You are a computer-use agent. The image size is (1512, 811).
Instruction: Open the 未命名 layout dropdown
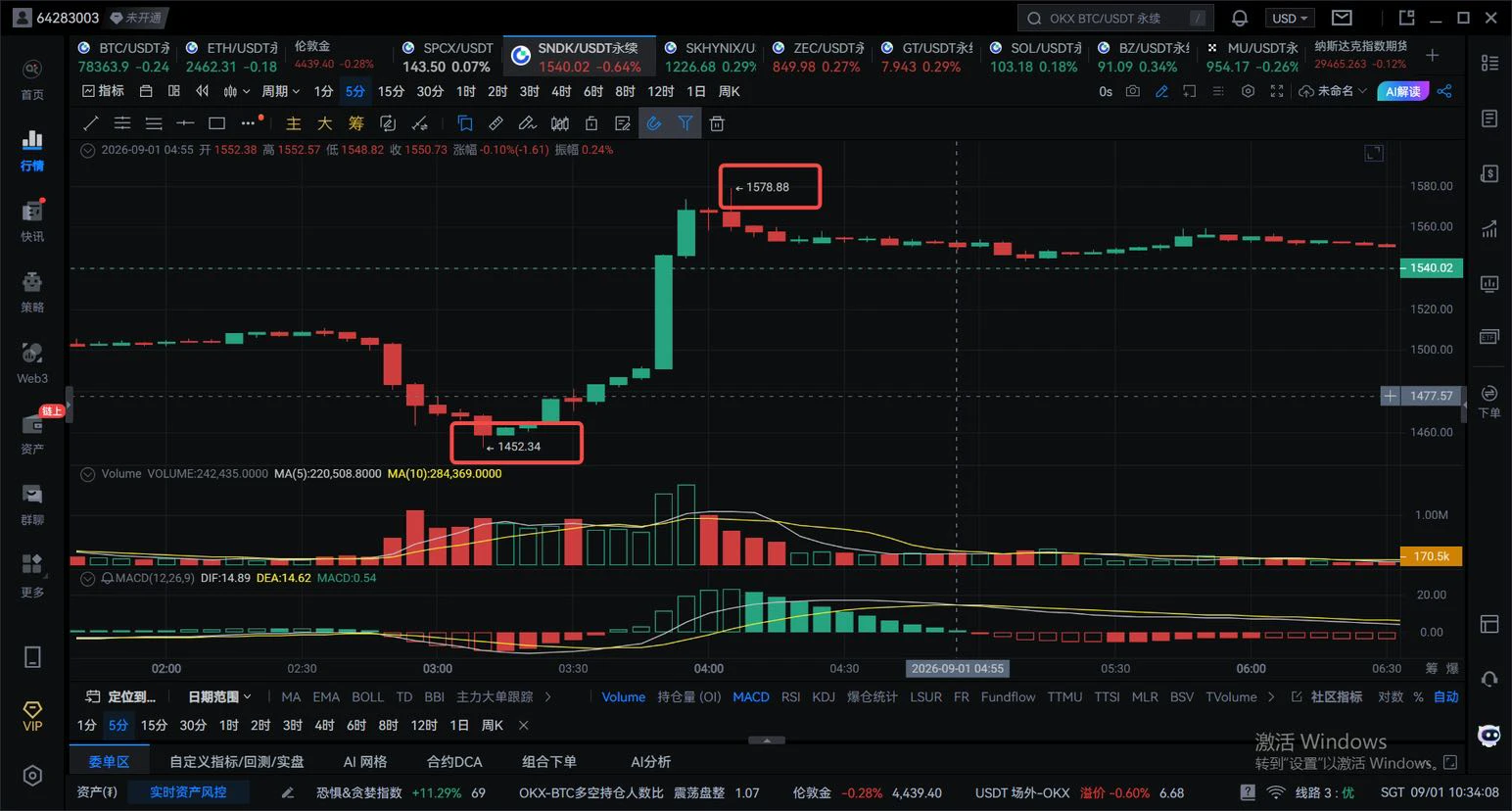1333,91
